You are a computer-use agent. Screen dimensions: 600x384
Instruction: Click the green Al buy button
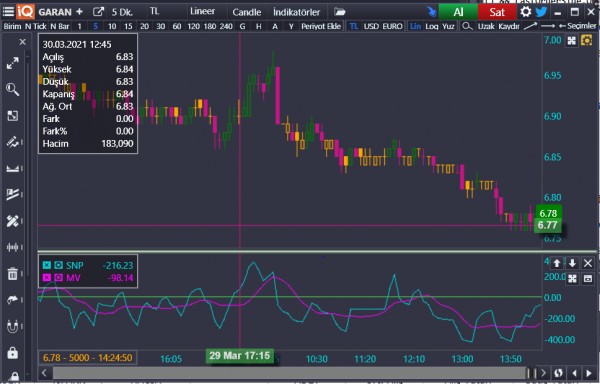(458, 12)
